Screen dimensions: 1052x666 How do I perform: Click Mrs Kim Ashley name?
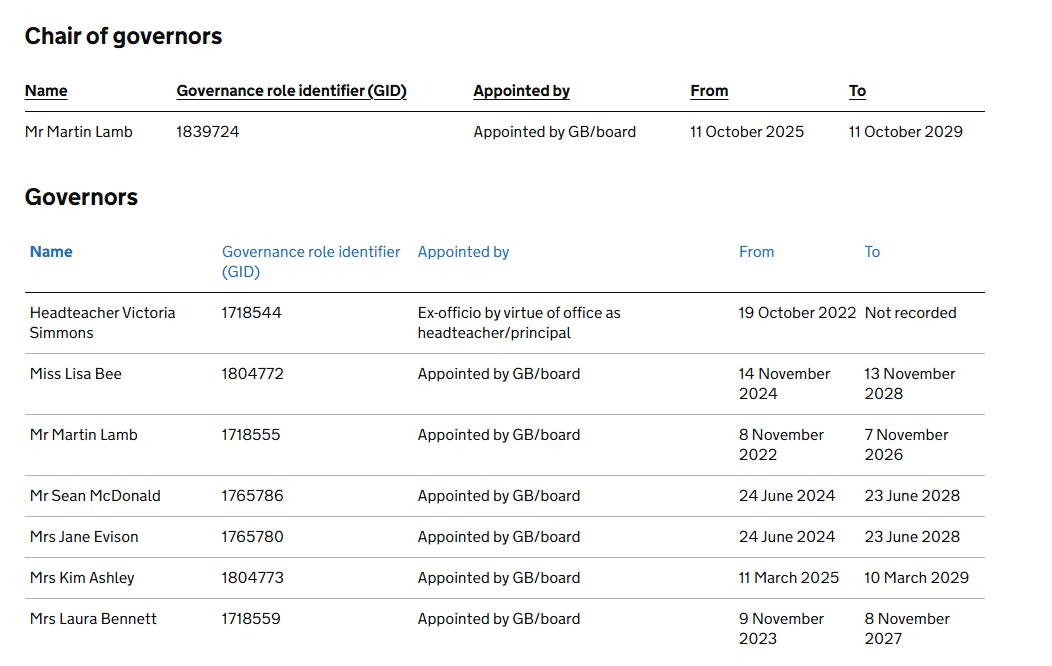[x=82, y=578]
